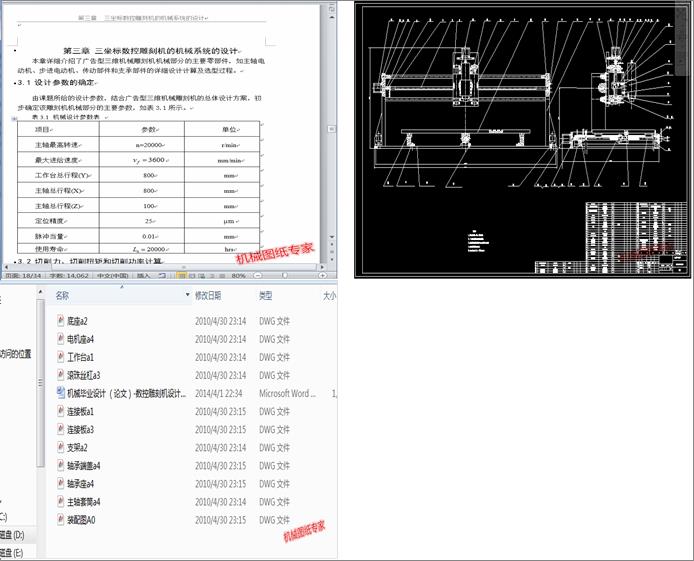Click the zoom slider handle in Word
The image size is (694, 561).
(x=285, y=276)
